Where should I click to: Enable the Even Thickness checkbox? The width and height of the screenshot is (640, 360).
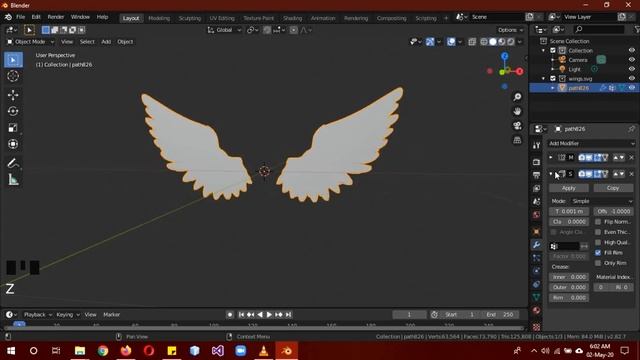pos(598,232)
